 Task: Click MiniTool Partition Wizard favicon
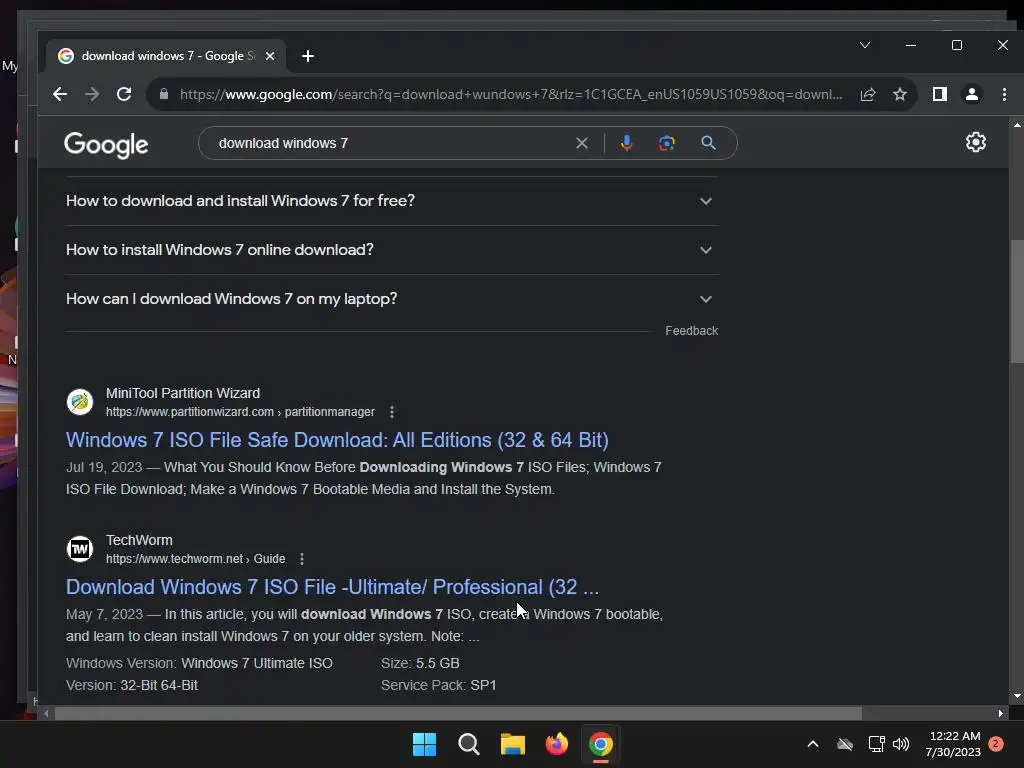click(x=80, y=402)
